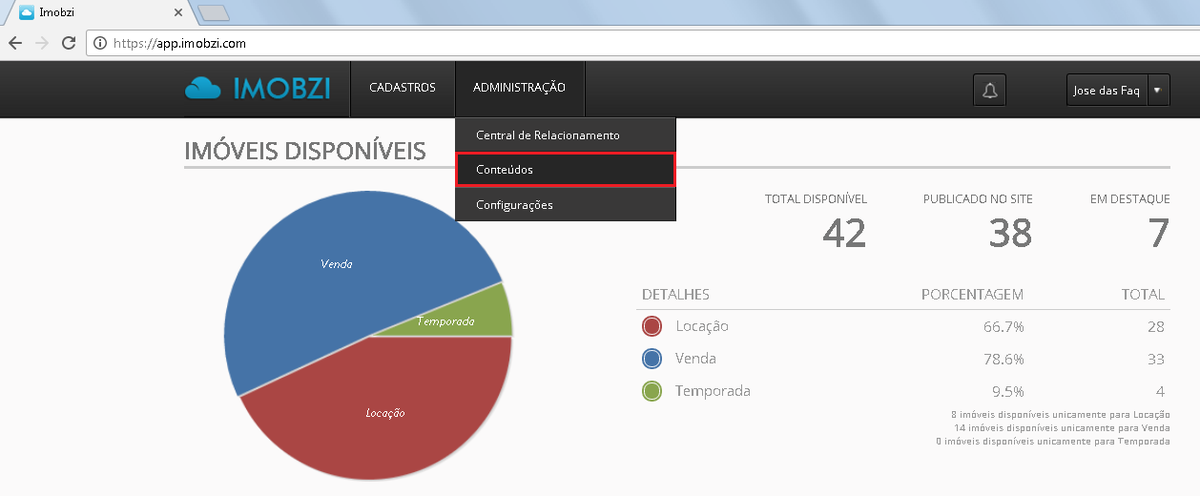
Task: Open a new browser tab
Action: (x=214, y=13)
